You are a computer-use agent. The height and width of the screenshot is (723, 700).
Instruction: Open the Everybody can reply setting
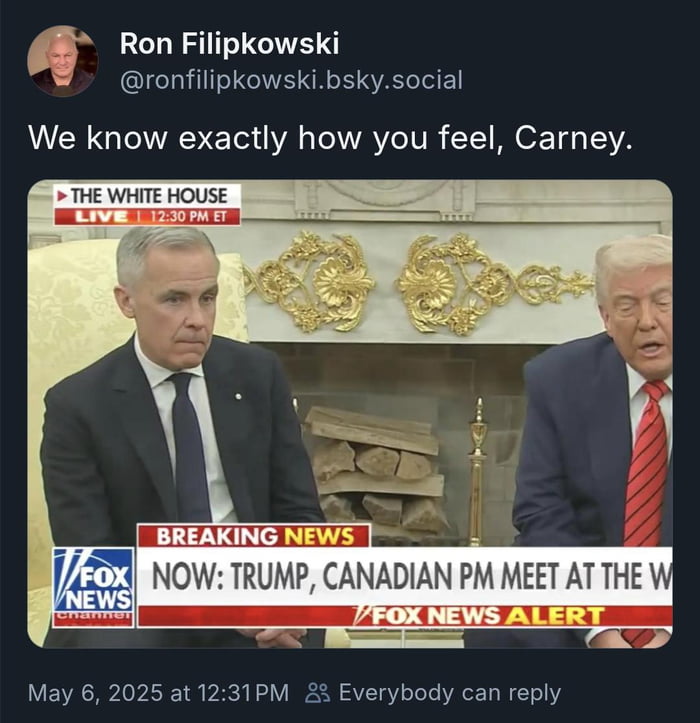point(449,692)
